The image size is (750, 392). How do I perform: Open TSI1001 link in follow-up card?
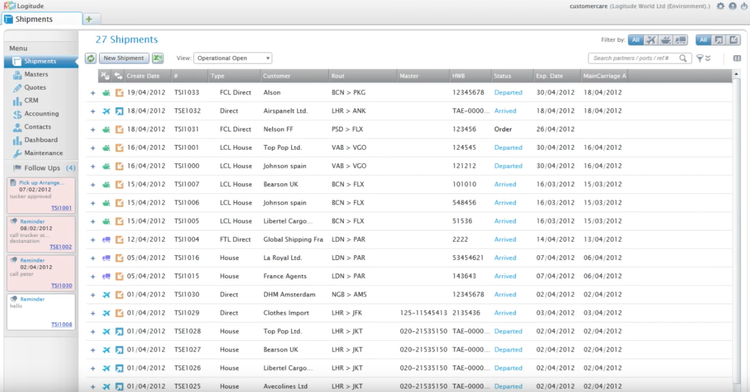pos(62,208)
